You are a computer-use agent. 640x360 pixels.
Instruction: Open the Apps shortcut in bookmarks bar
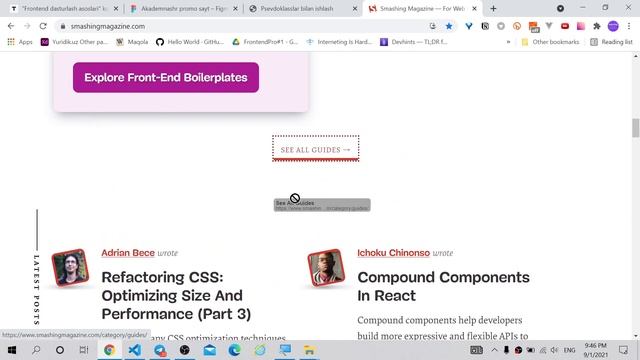click(20, 42)
